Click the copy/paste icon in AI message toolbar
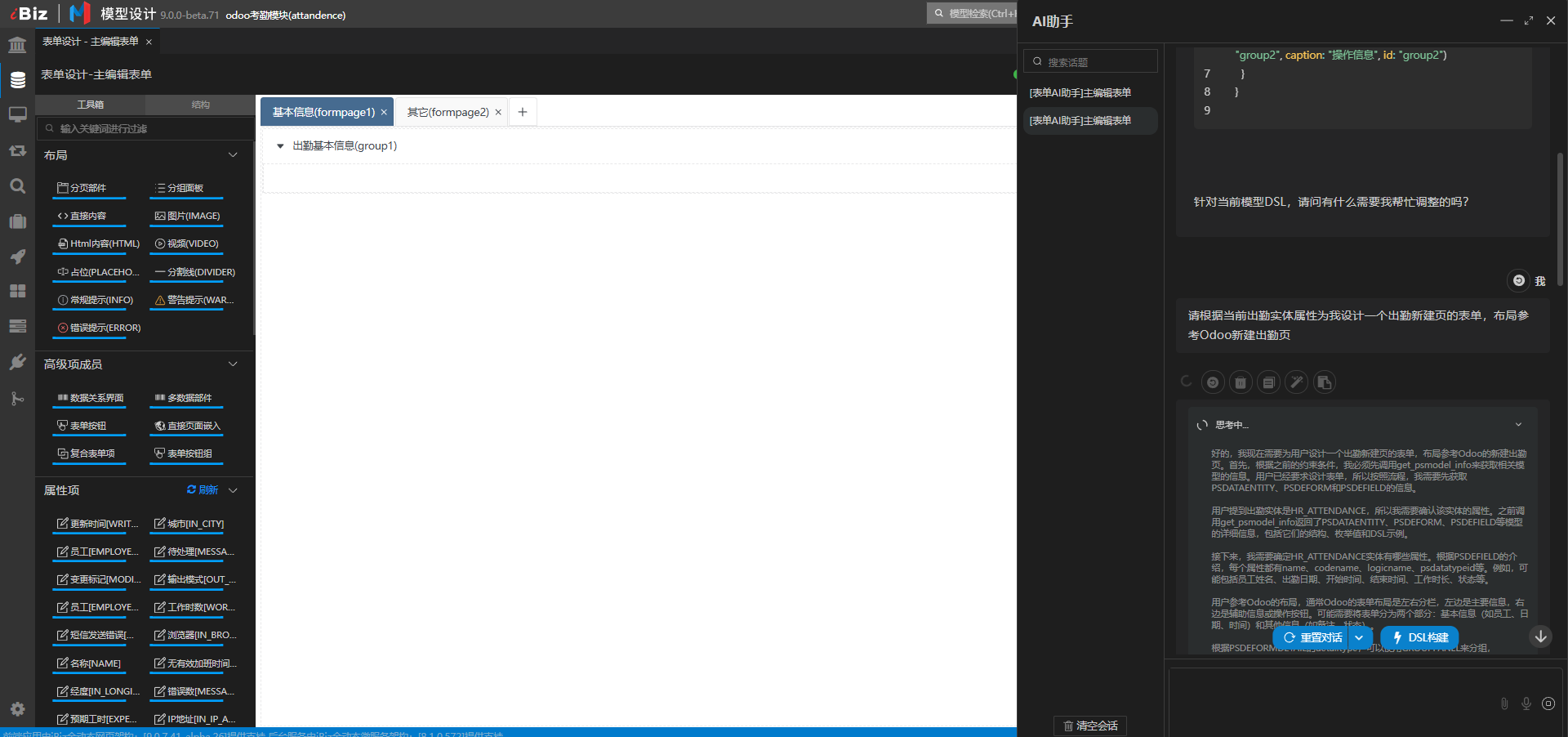 [x=1324, y=382]
